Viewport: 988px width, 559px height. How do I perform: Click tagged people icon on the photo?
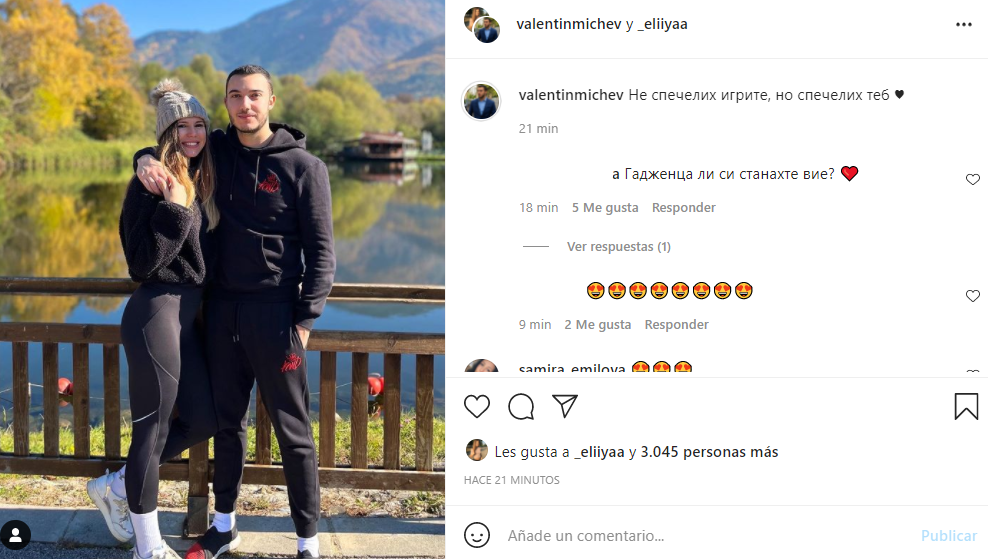(x=16, y=536)
